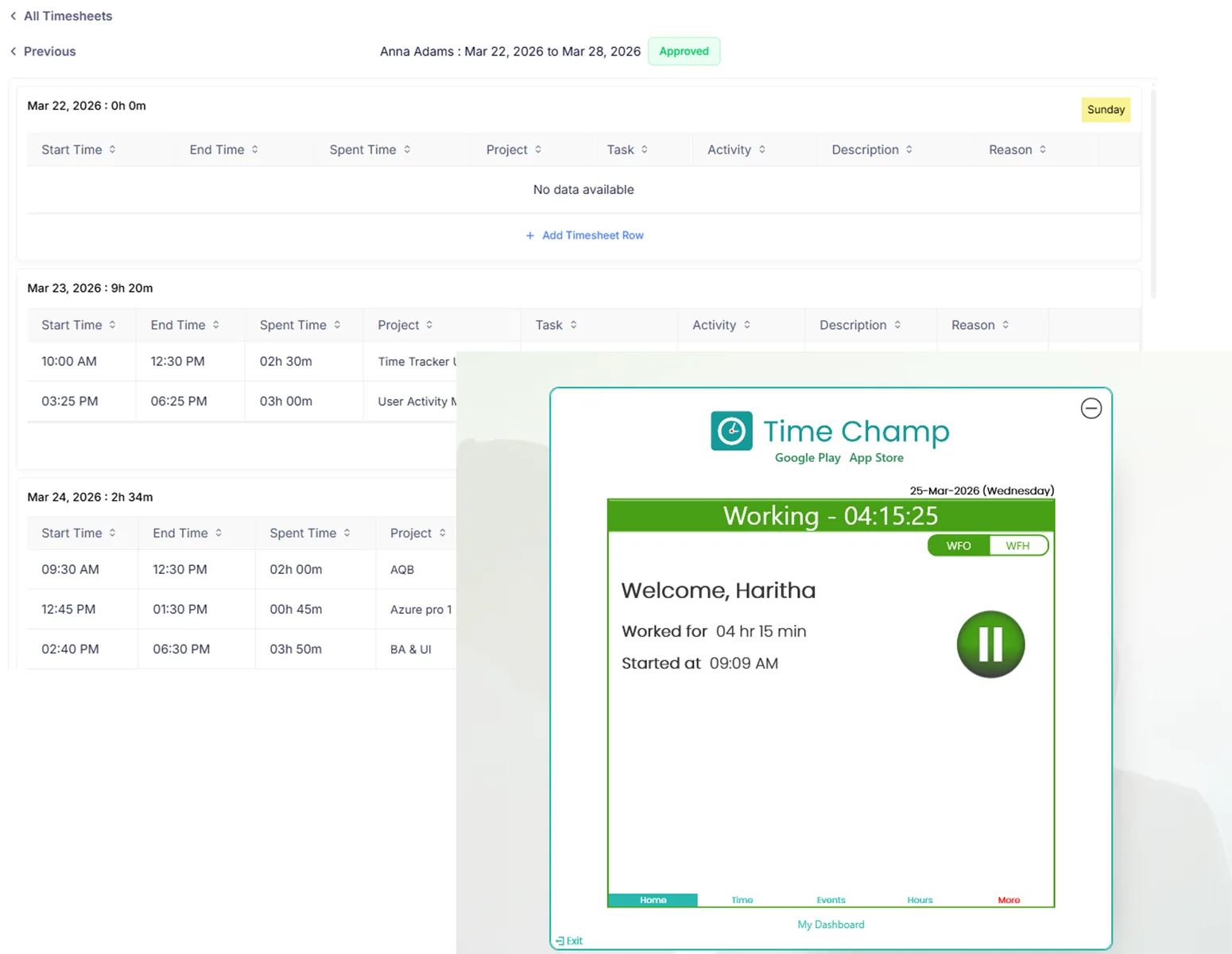Sort Mar 23 table by Activity
This screenshot has height=954, width=1232.
pos(747,325)
